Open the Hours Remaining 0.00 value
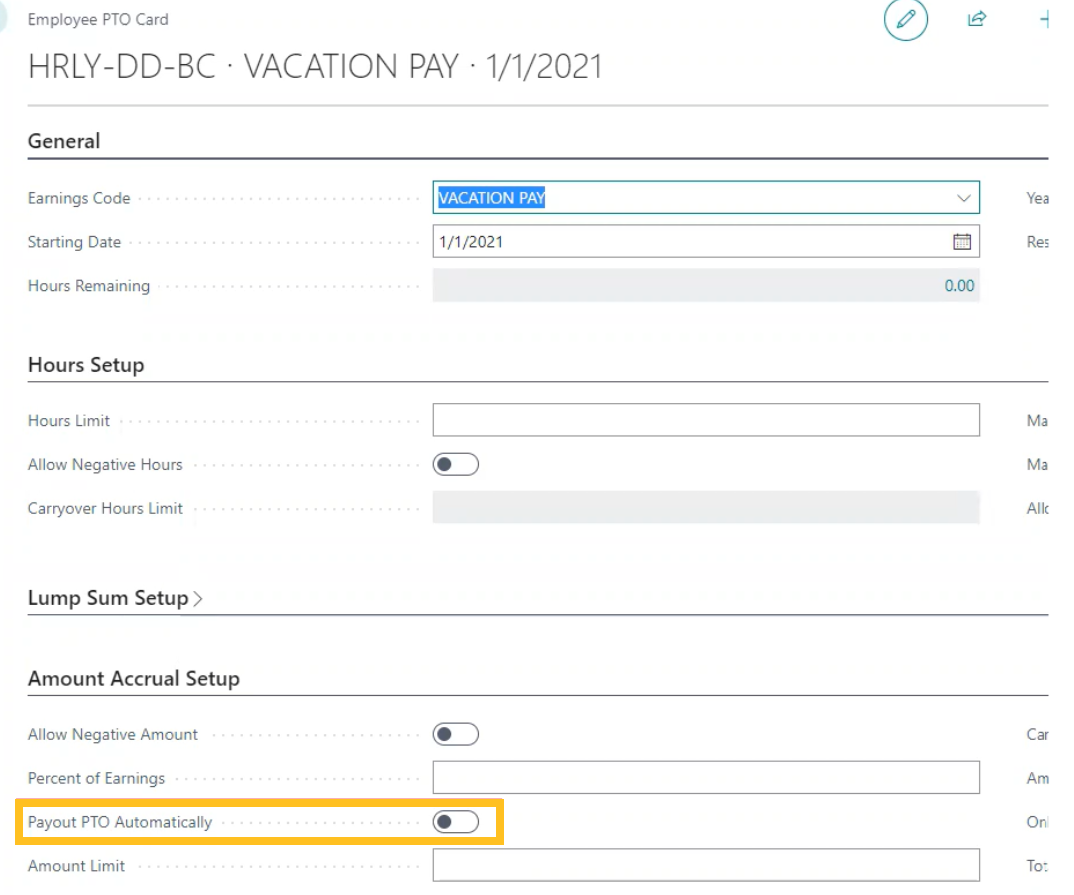This screenshot has width=1074, height=895. 958,286
